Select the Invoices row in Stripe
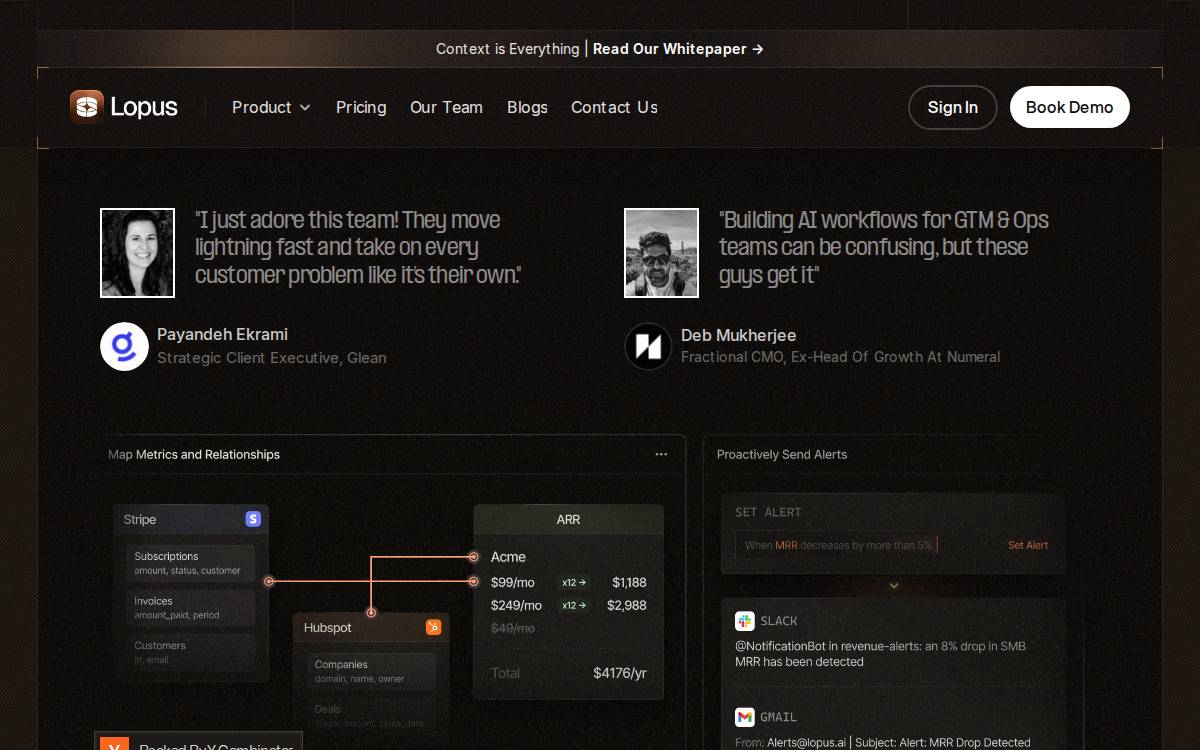Viewport: 1200px width, 750px height. (x=190, y=608)
